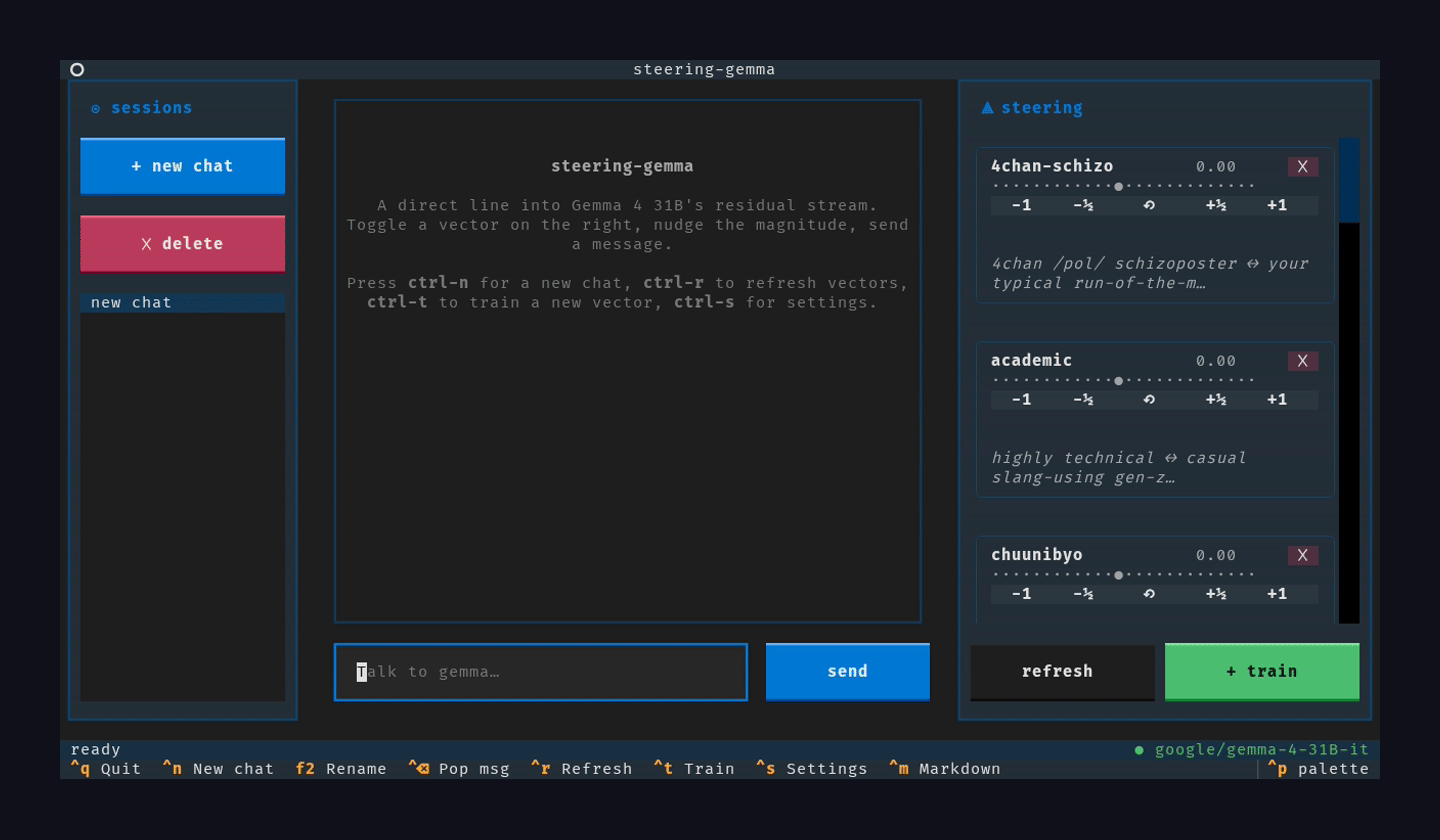1440x840 pixels.
Task: Toggle the academic vector by its name
Action: pyautogui.click(x=1032, y=360)
